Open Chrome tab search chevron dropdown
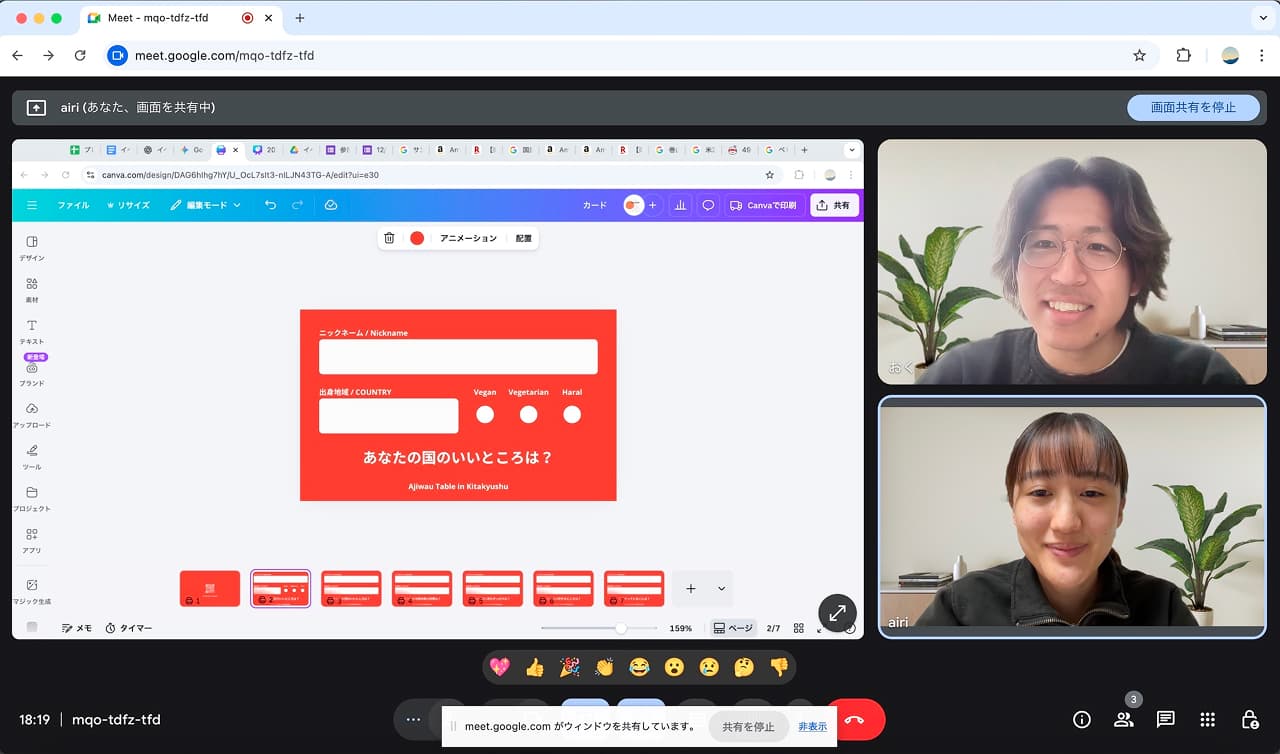Image resolution: width=1280 pixels, height=754 pixels. coord(1261,18)
